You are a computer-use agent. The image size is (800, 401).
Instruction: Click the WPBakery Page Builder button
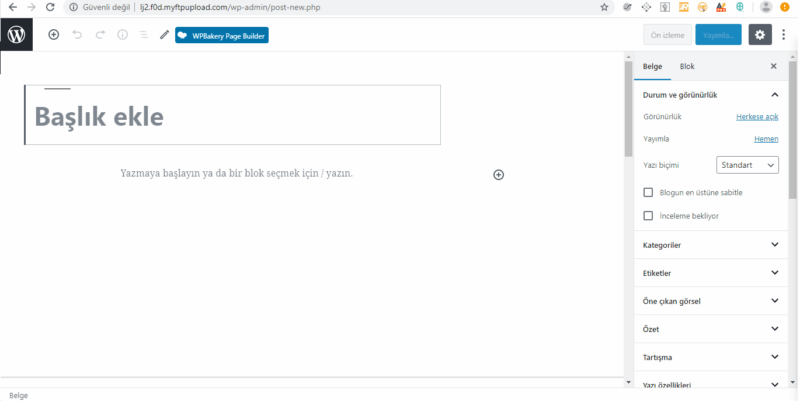(x=222, y=35)
